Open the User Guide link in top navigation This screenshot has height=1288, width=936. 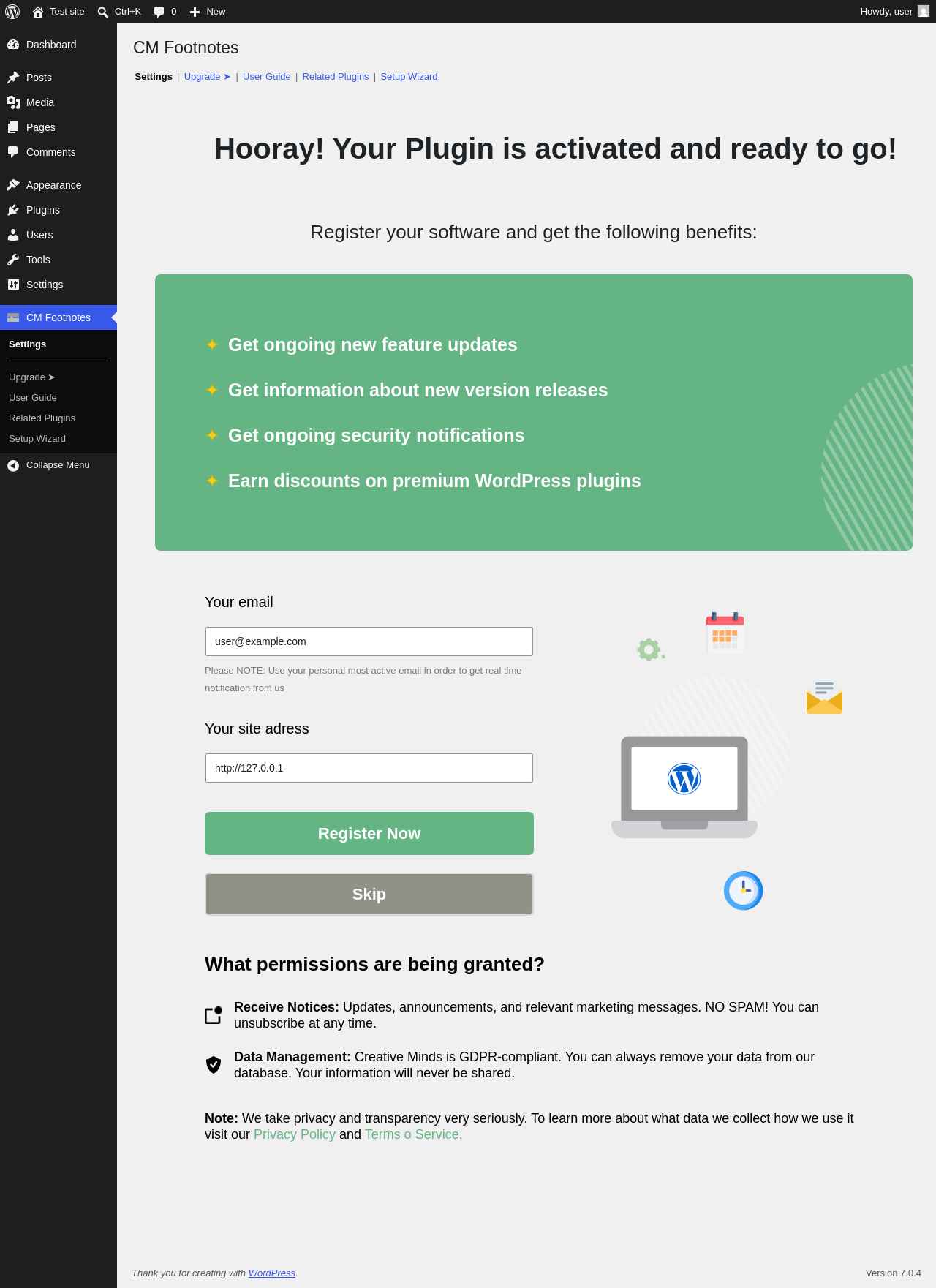coord(267,77)
